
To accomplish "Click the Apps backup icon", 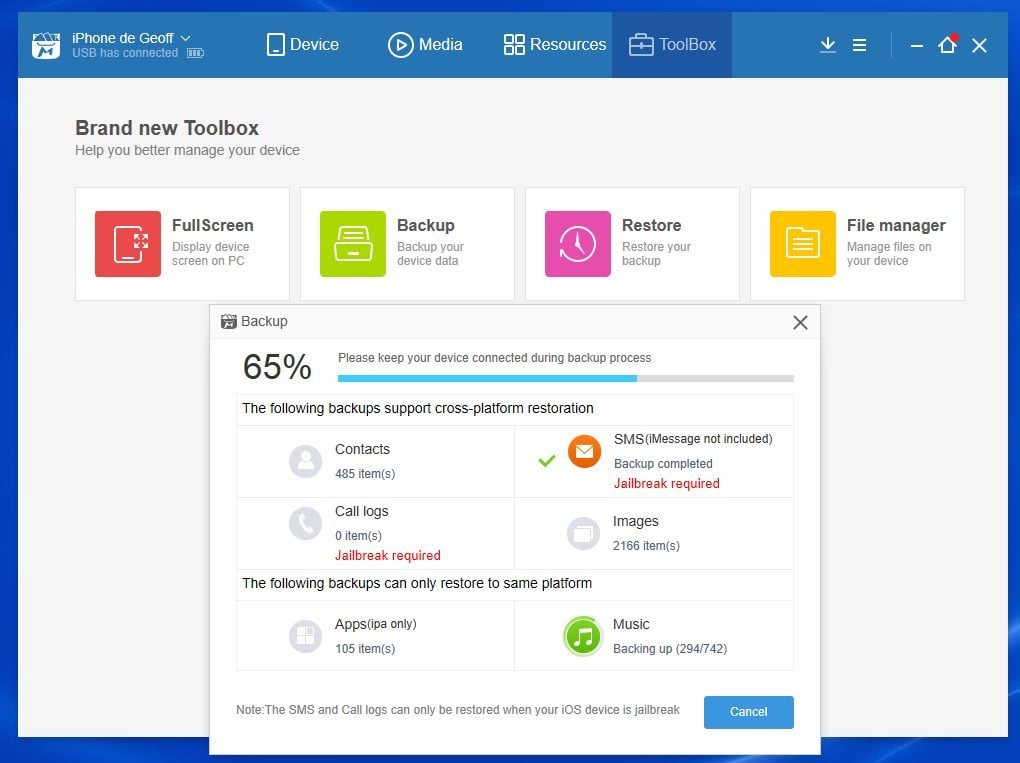I will pos(305,636).
